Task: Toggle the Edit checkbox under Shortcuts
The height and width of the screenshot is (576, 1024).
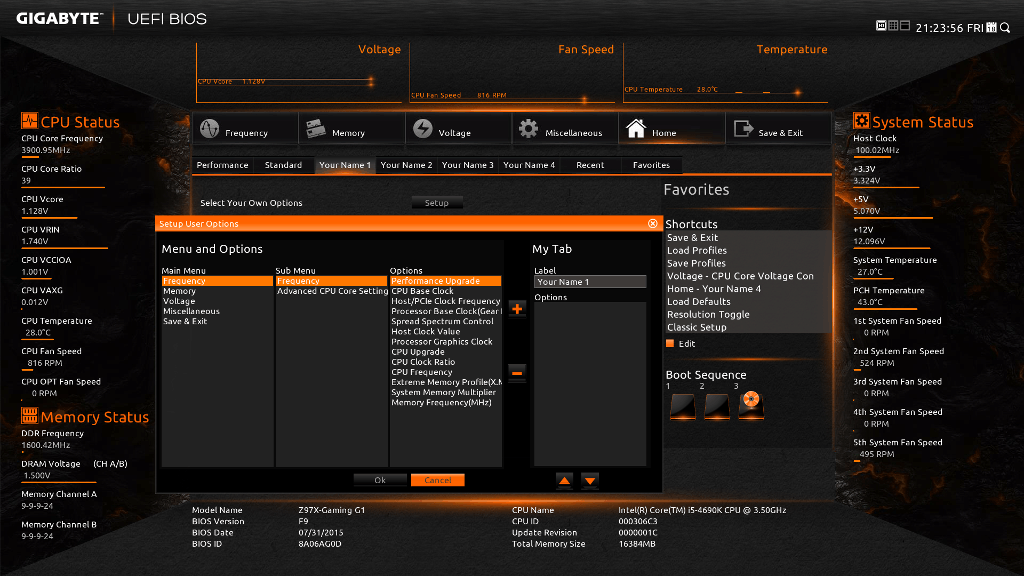Action: coord(670,344)
